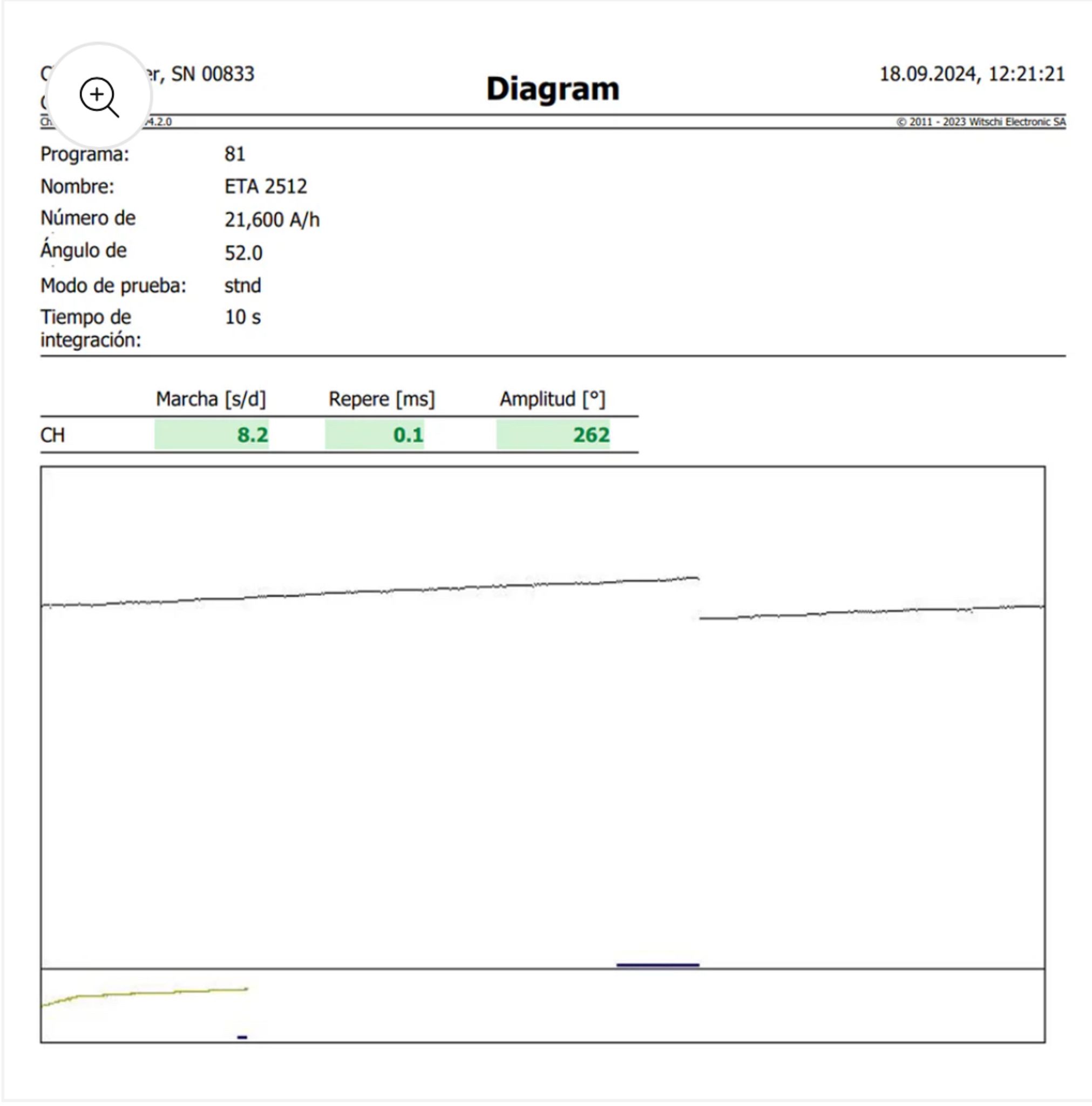
Task: Click the Witschi Electronic SA copyright text
Action: (980, 122)
